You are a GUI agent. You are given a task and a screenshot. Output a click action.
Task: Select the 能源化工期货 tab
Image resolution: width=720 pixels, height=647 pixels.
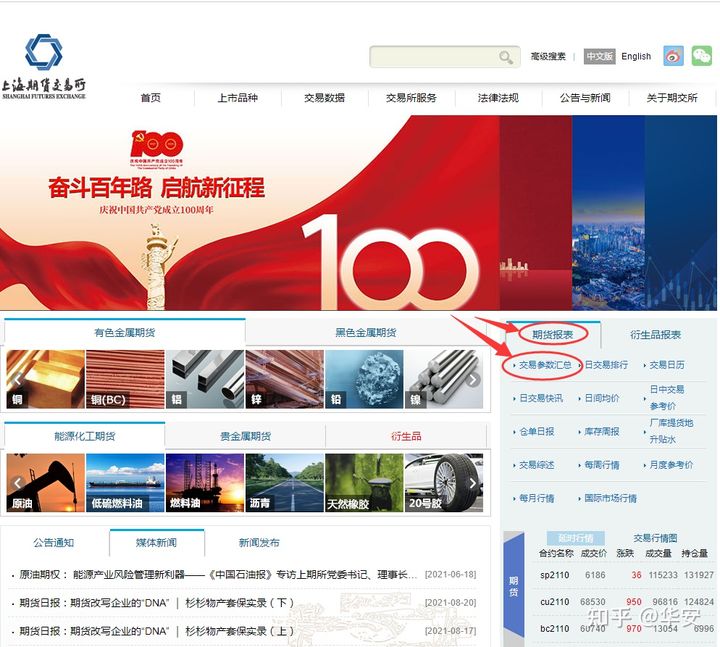click(84, 436)
